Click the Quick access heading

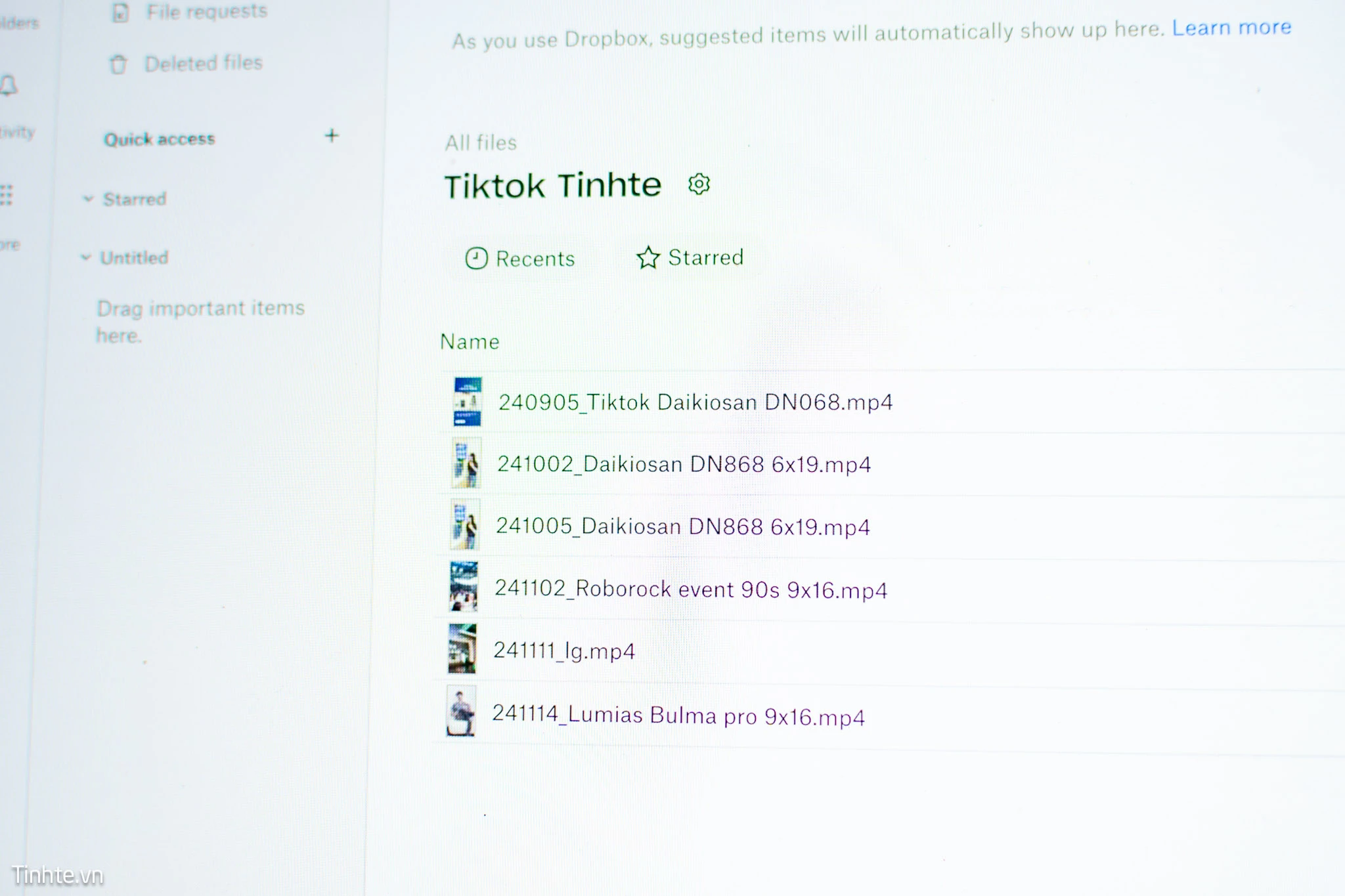pyautogui.click(x=160, y=139)
